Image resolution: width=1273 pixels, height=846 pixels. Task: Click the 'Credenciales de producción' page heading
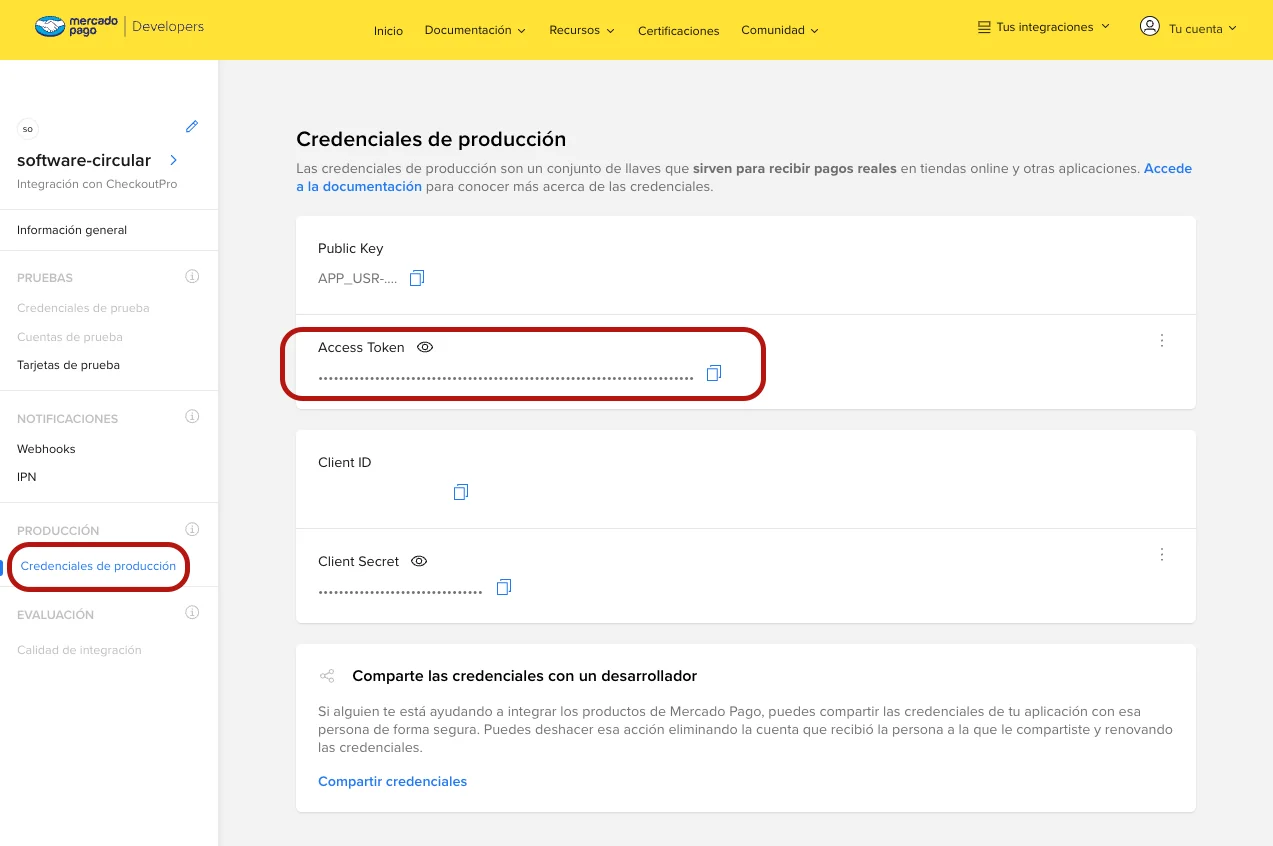[x=431, y=139]
